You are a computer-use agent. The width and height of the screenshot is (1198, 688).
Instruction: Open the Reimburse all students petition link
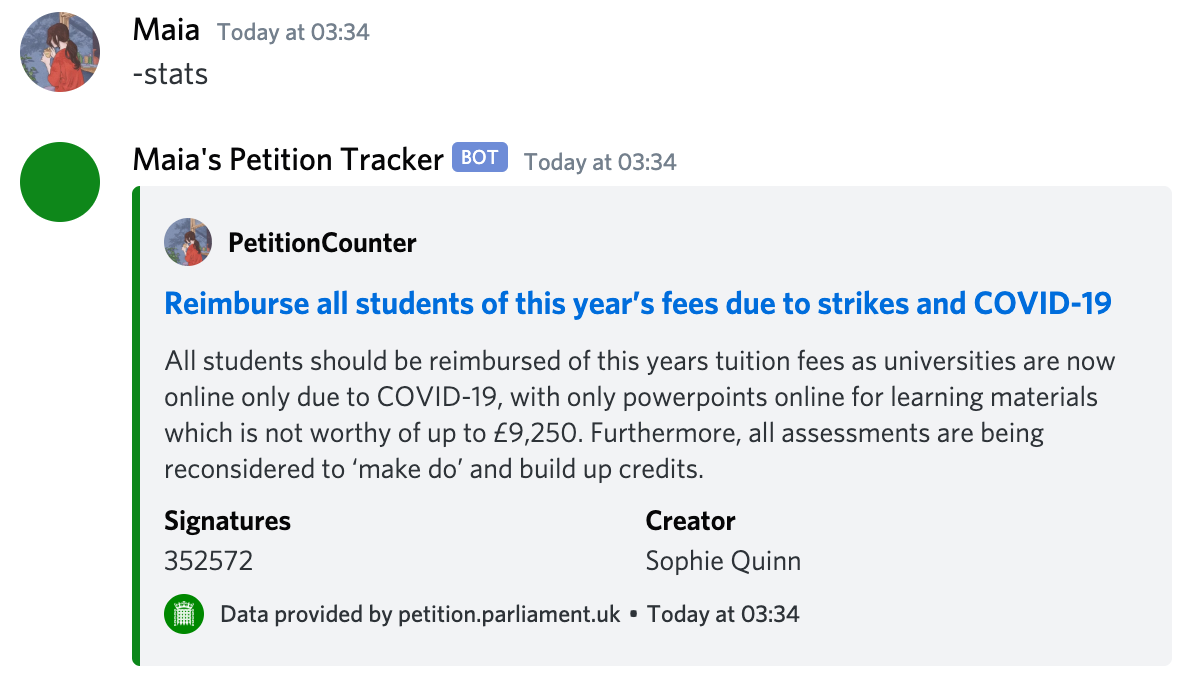[637, 303]
